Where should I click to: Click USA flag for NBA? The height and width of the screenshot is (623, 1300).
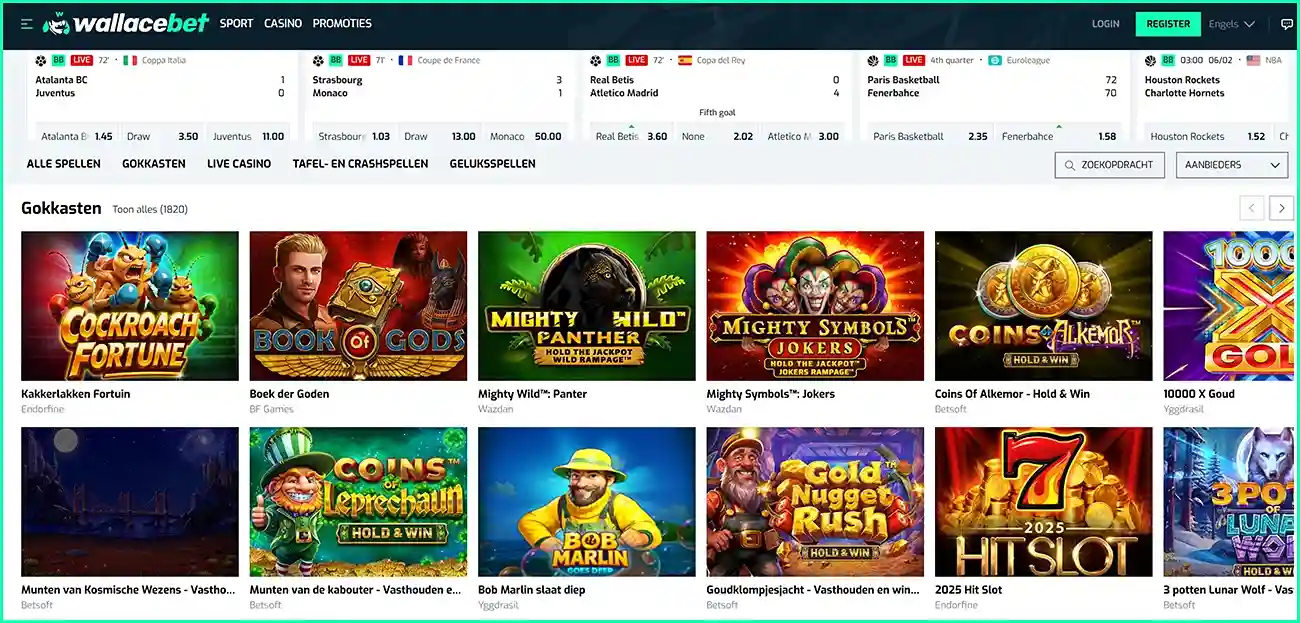(x=1254, y=60)
